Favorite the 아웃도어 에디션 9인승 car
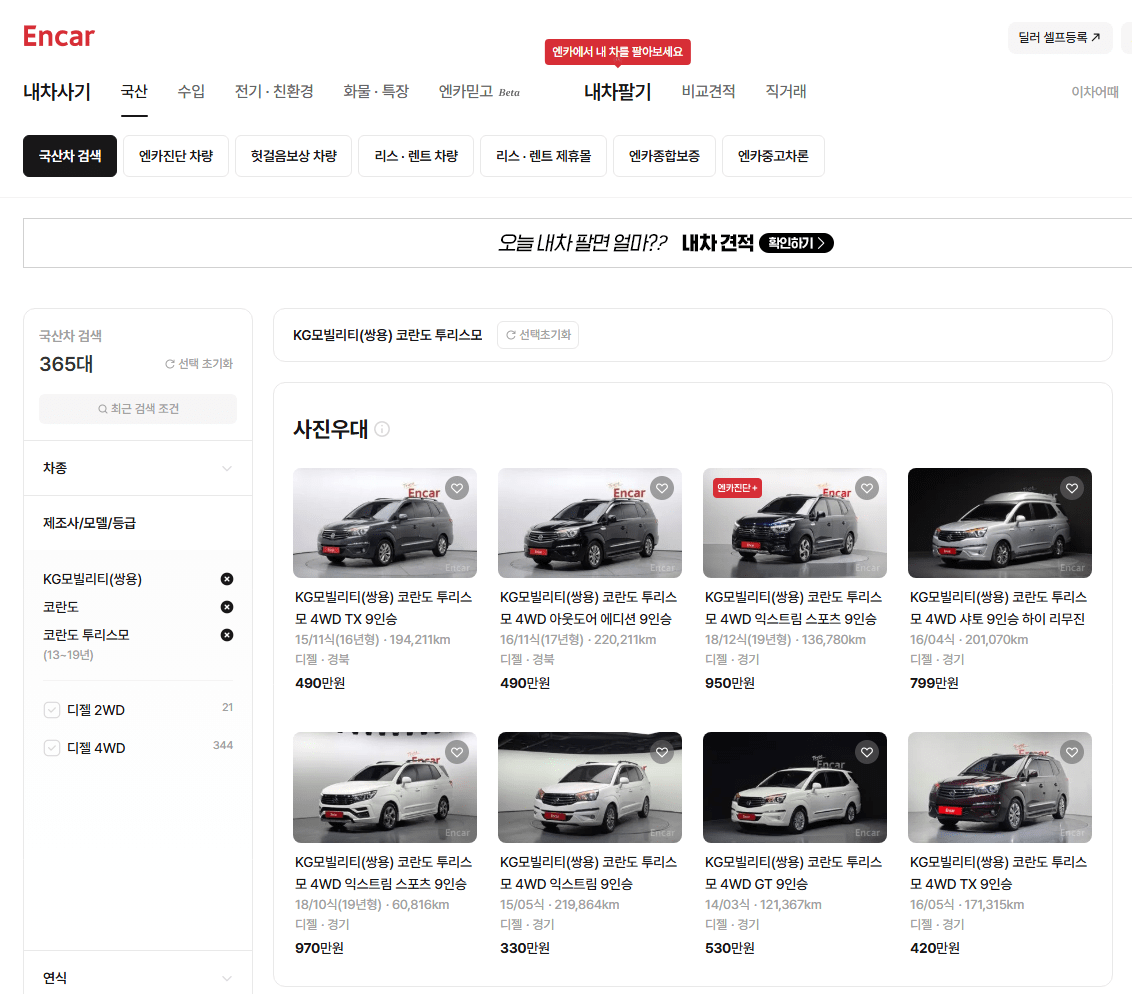The width and height of the screenshot is (1132, 994). [662, 488]
